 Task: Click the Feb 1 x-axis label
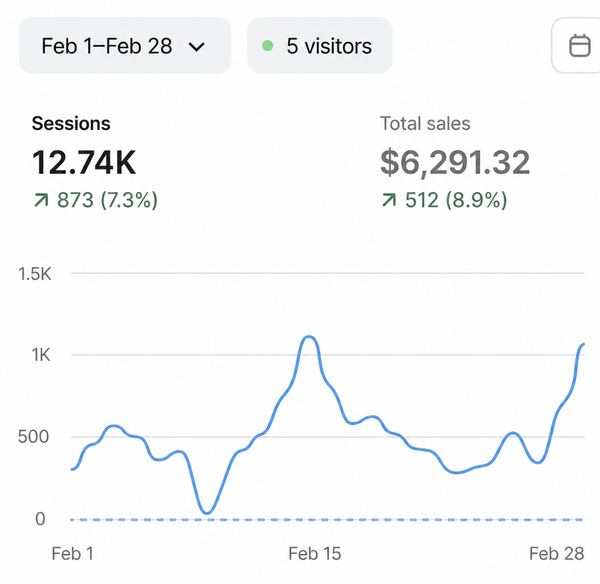72,554
